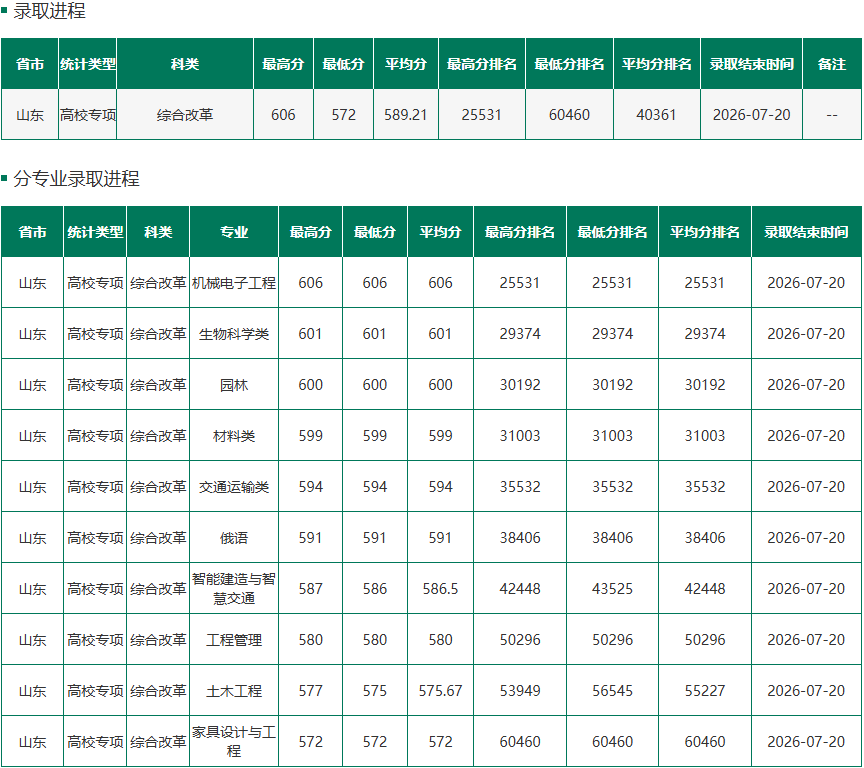Select the 577 highest score cell
This screenshot has height=768, width=864.
click(310, 691)
